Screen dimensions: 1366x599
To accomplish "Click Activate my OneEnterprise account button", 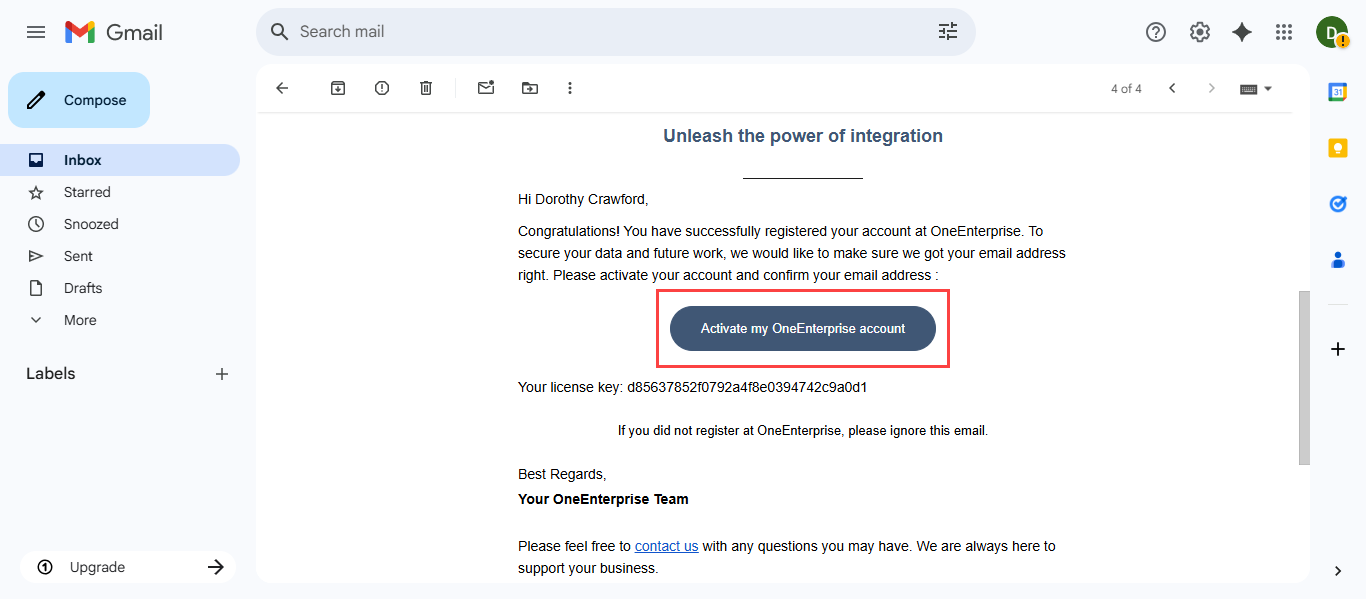I will (803, 329).
